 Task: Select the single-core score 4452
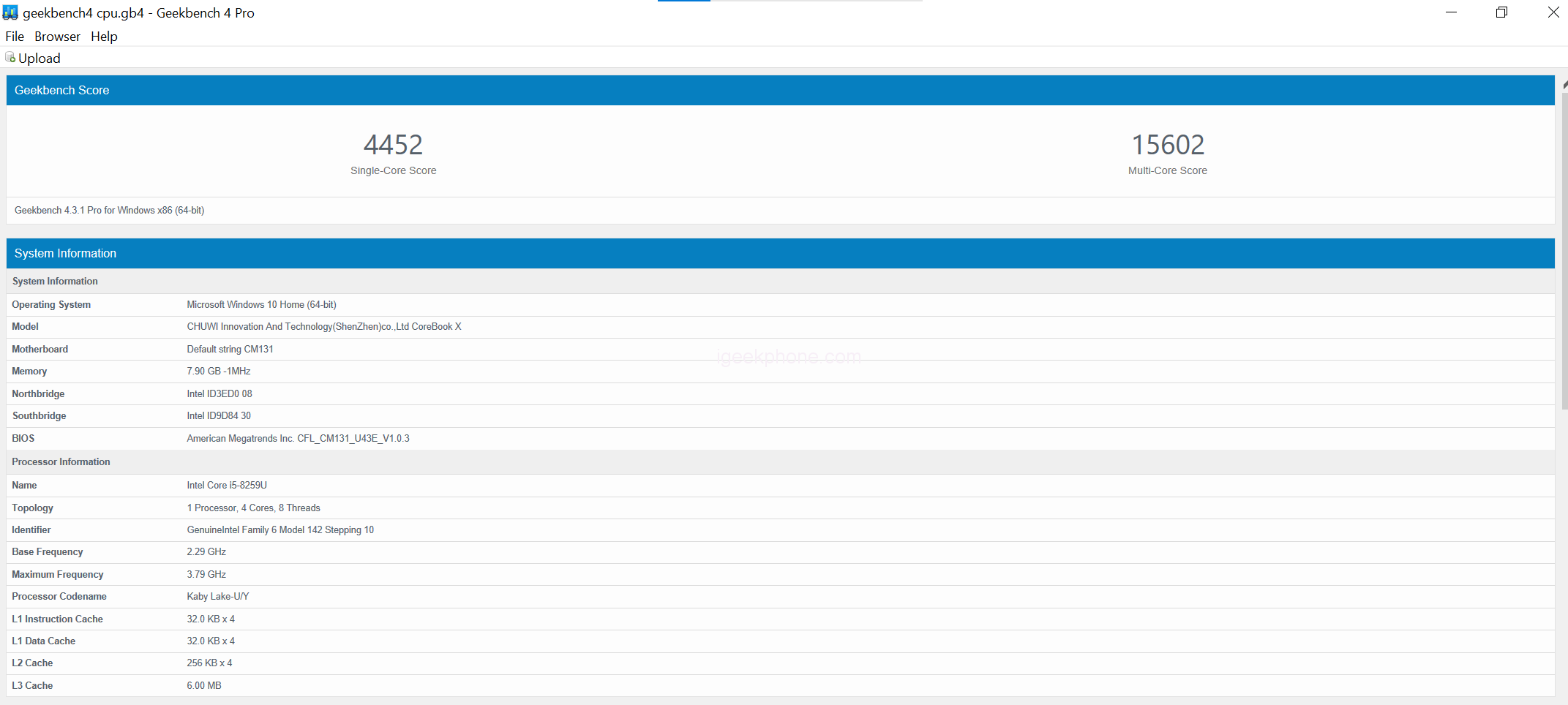[x=393, y=145]
